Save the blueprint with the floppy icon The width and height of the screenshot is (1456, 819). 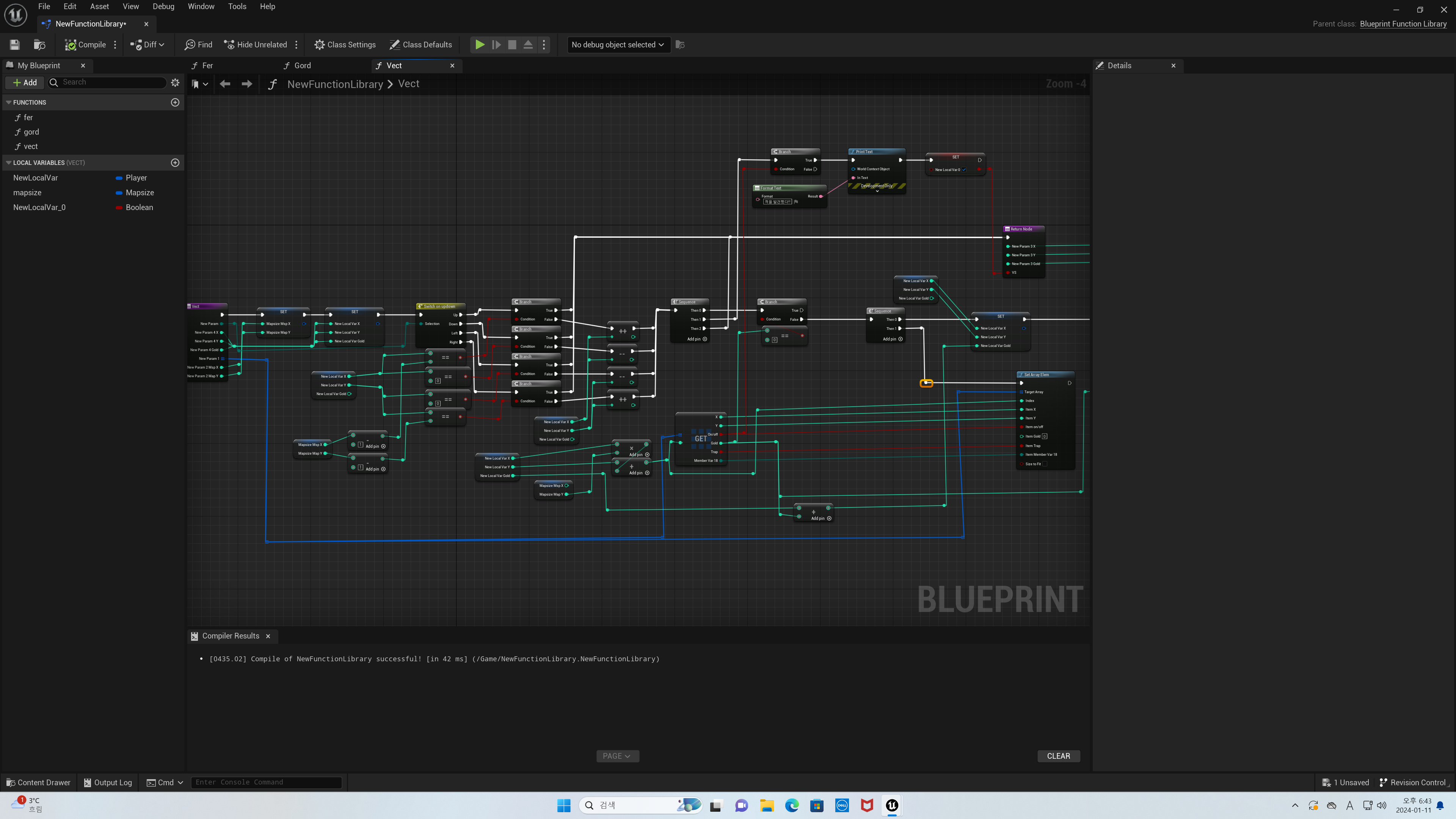[x=15, y=45]
